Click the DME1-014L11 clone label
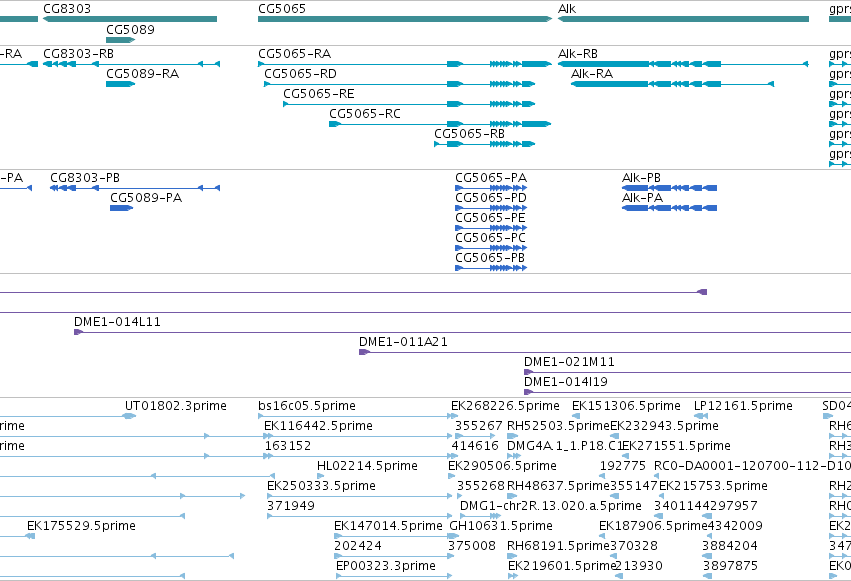 click(x=117, y=322)
